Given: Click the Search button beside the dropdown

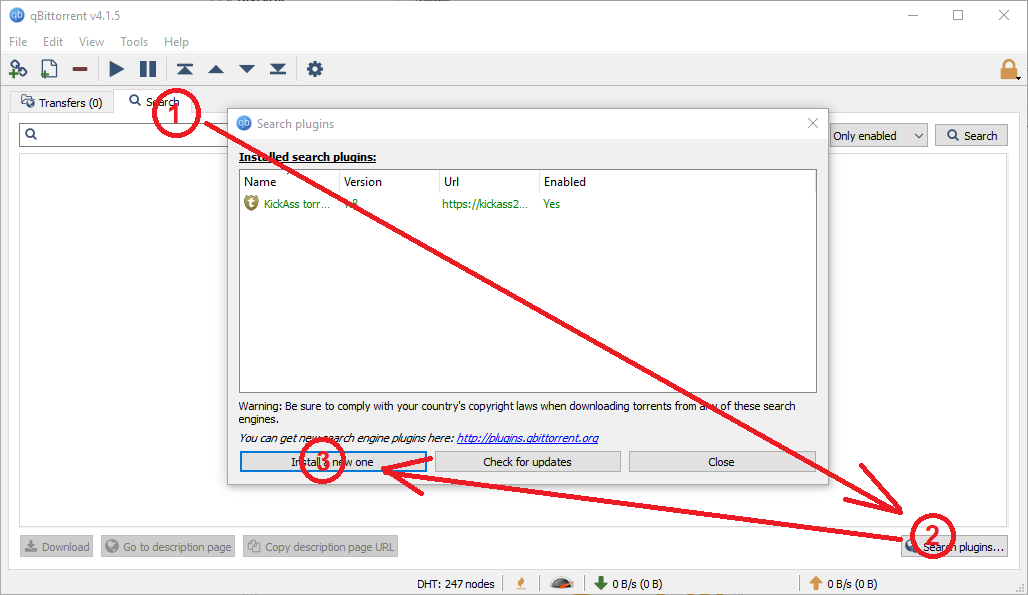Looking at the screenshot, I should 971,136.
